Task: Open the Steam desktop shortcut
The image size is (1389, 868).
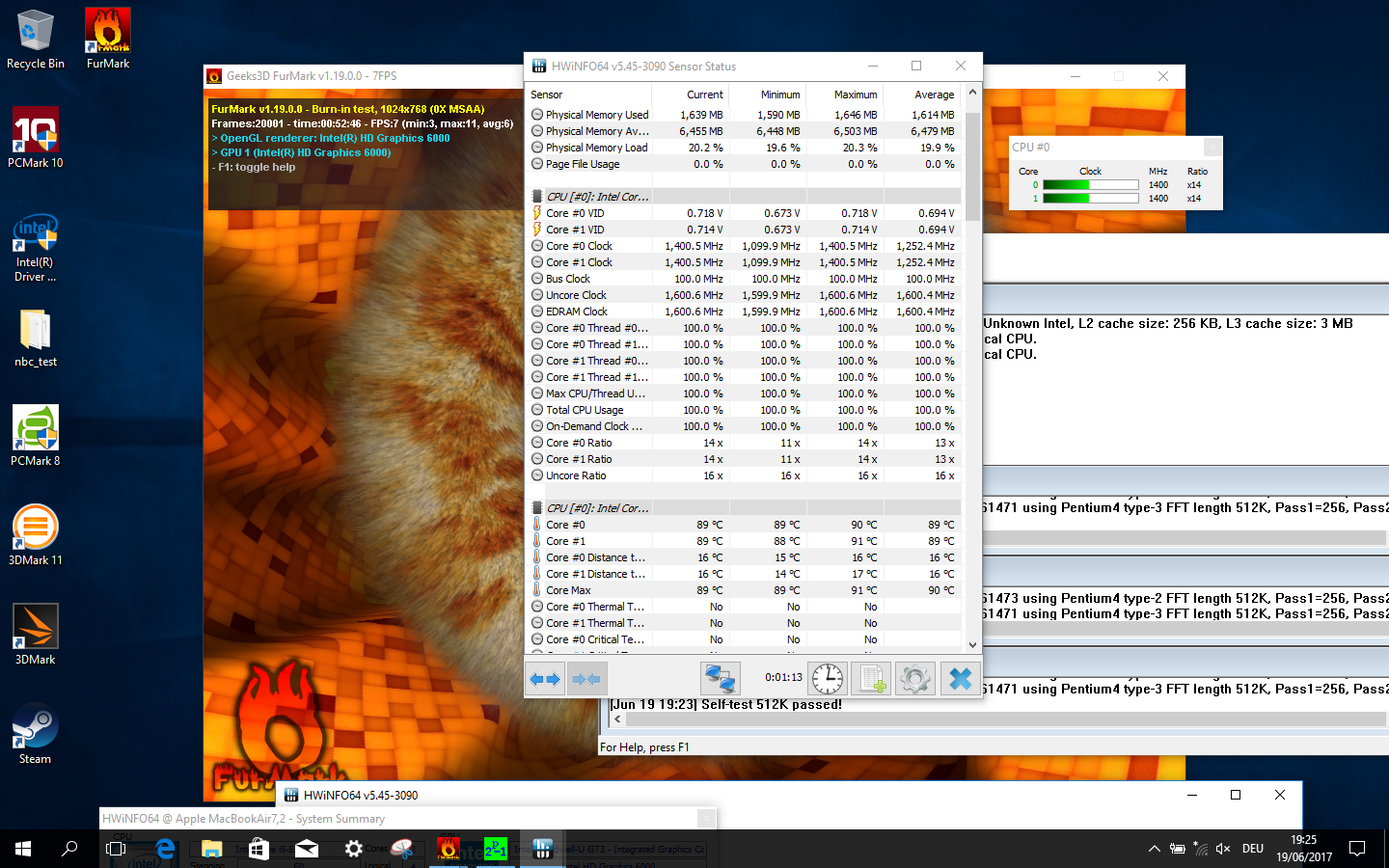Action: pyautogui.click(x=36, y=733)
